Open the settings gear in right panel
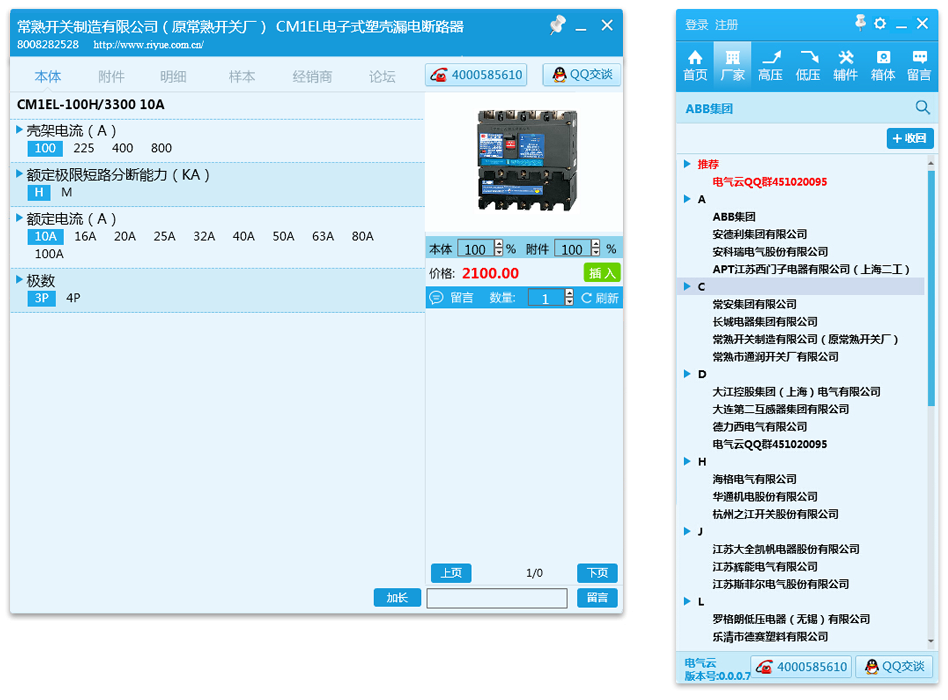The width and height of the screenshot is (948, 700). pos(880,24)
